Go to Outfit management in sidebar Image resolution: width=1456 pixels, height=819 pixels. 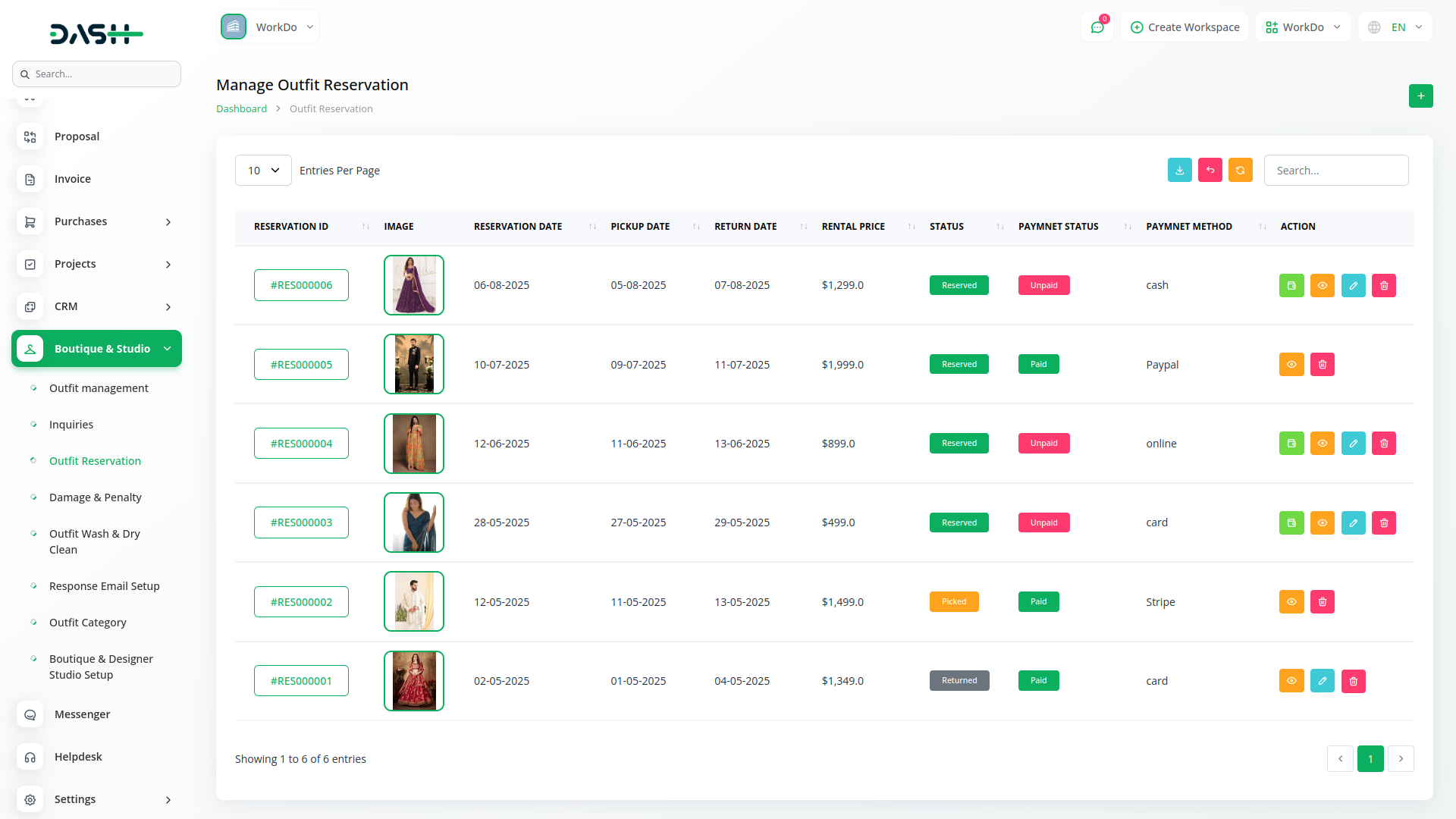tap(99, 388)
